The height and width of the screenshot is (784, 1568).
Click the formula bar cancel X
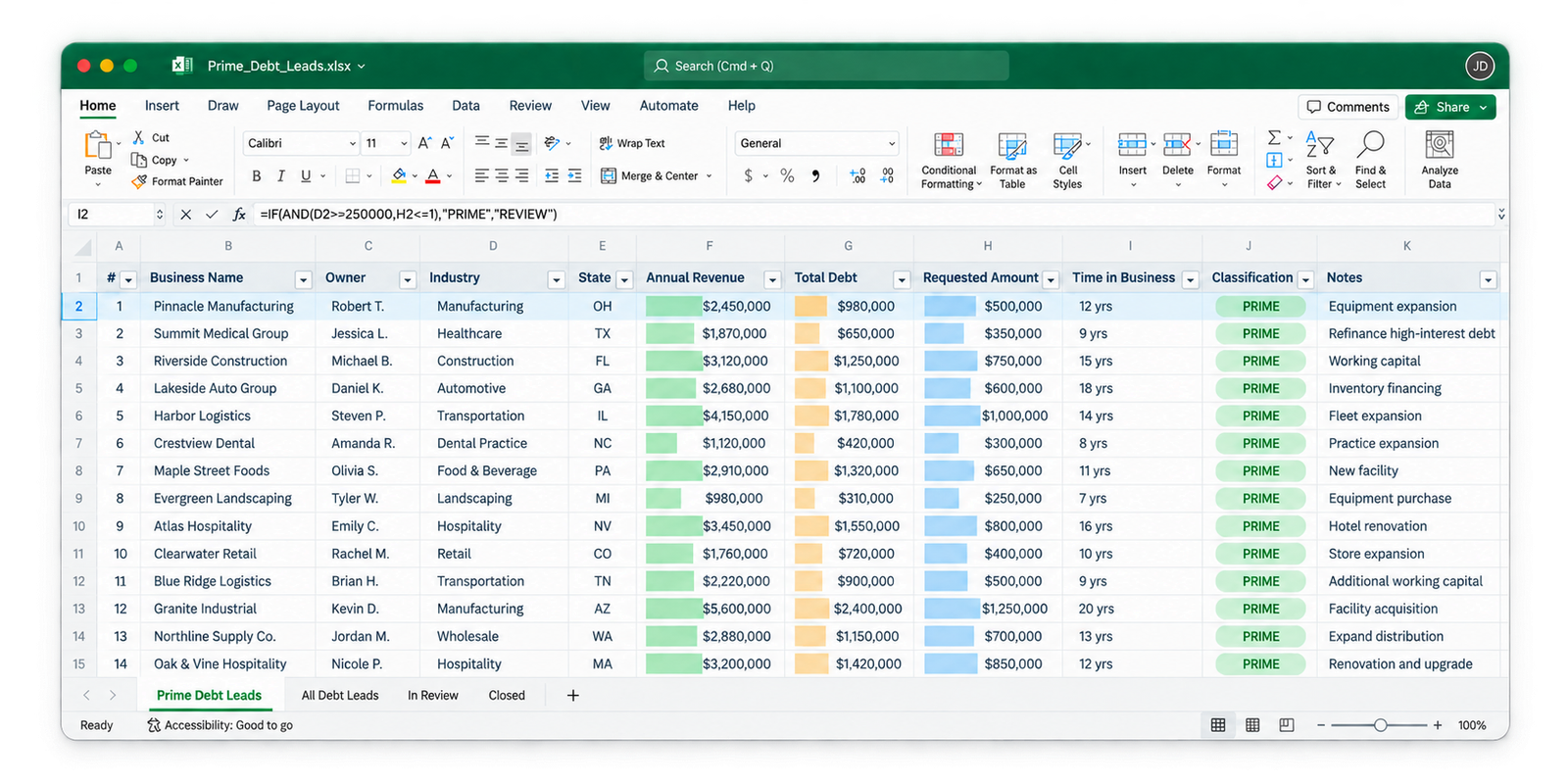coord(185,214)
